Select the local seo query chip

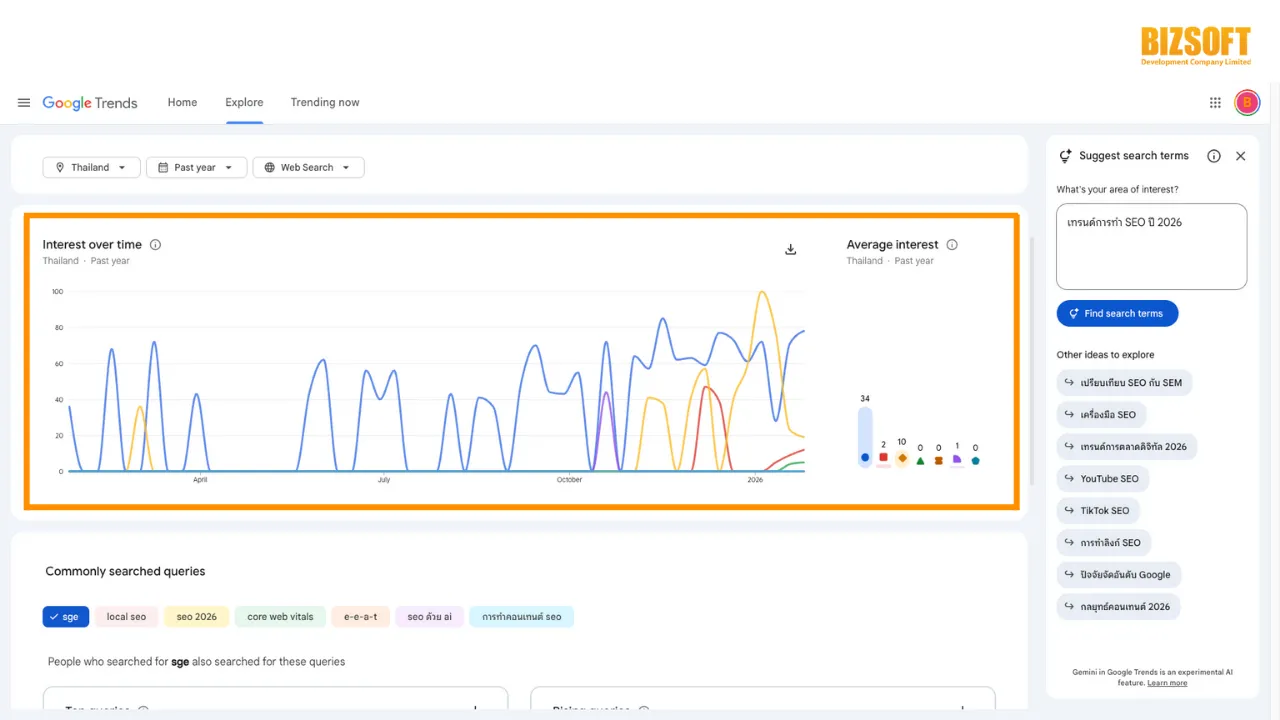point(126,616)
